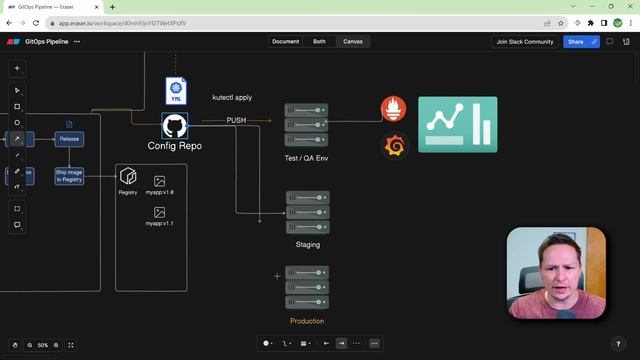Select the Test / QA Env server stack
The height and width of the screenshot is (360, 640).
[x=306, y=124]
